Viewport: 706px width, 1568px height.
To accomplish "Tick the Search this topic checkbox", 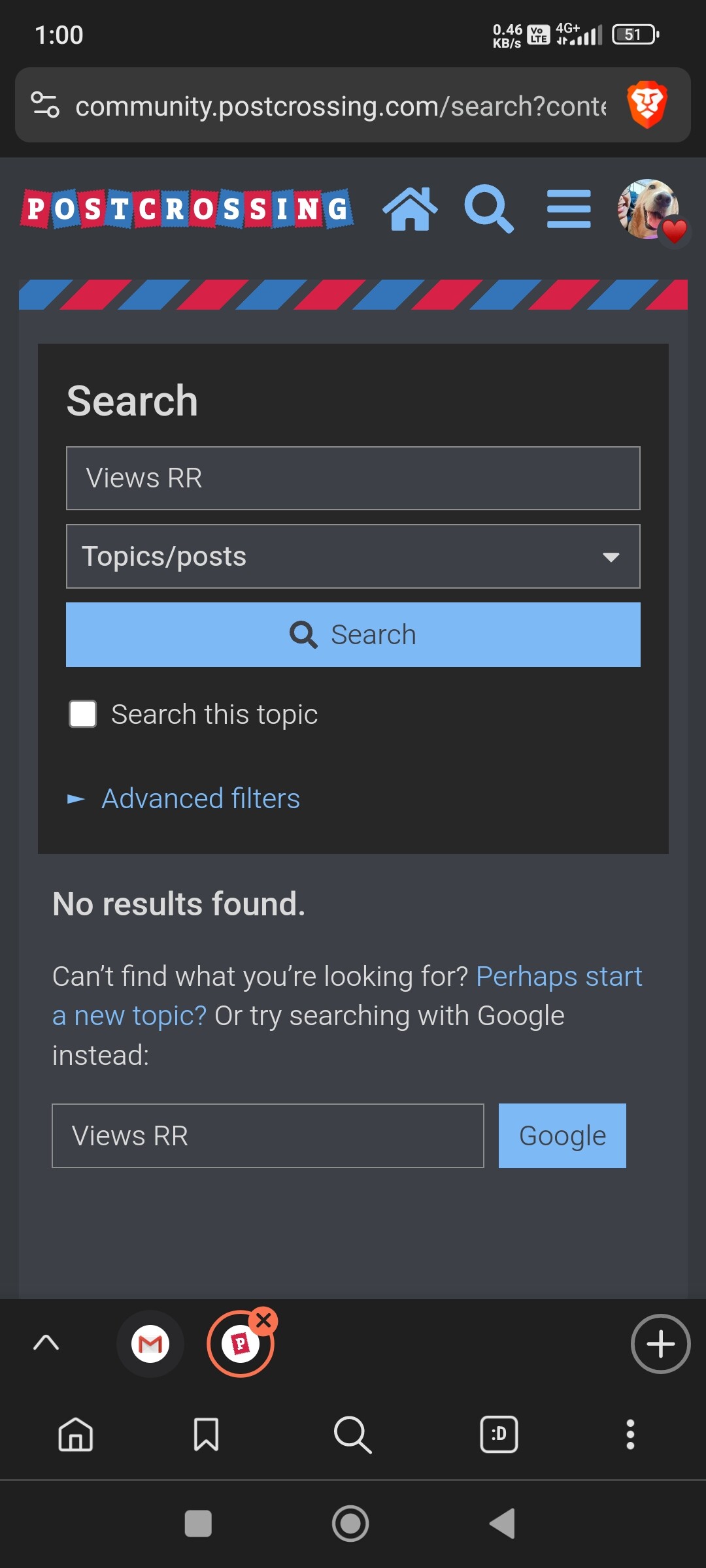I will pos(83,714).
